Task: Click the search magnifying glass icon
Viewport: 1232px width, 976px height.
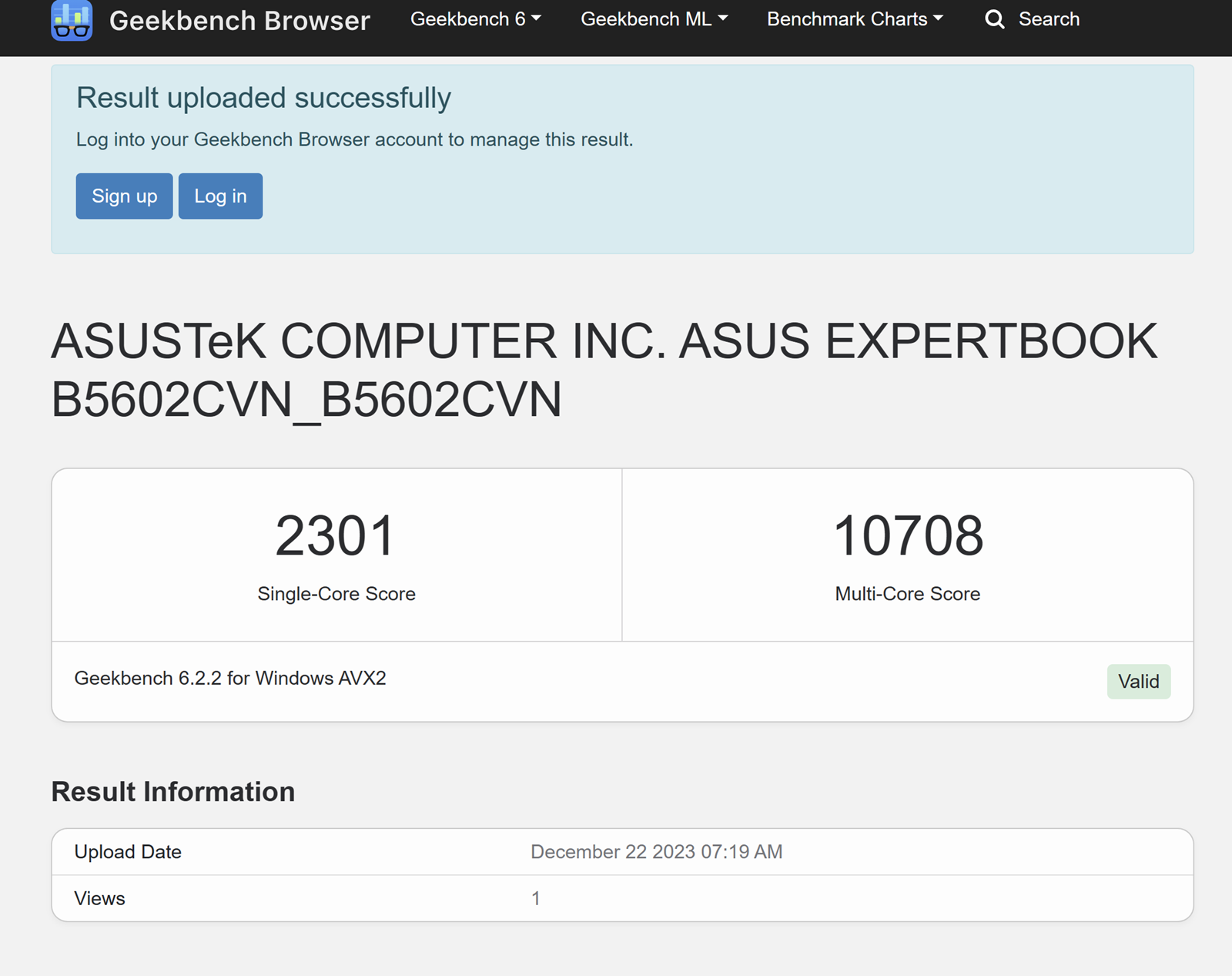Action: [994, 19]
